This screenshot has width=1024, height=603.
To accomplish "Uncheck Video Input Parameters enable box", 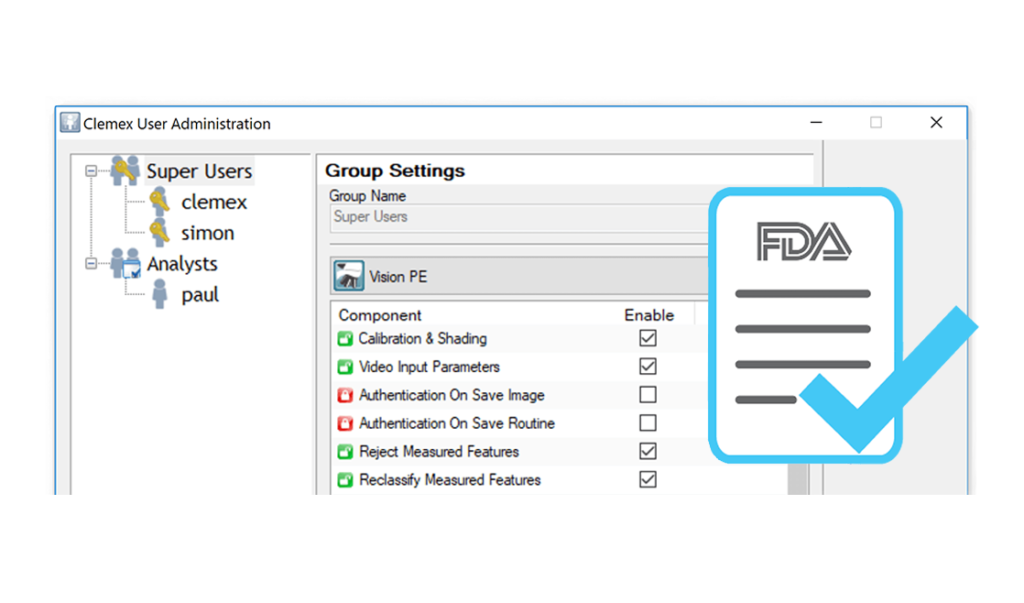I will pos(648,367).
